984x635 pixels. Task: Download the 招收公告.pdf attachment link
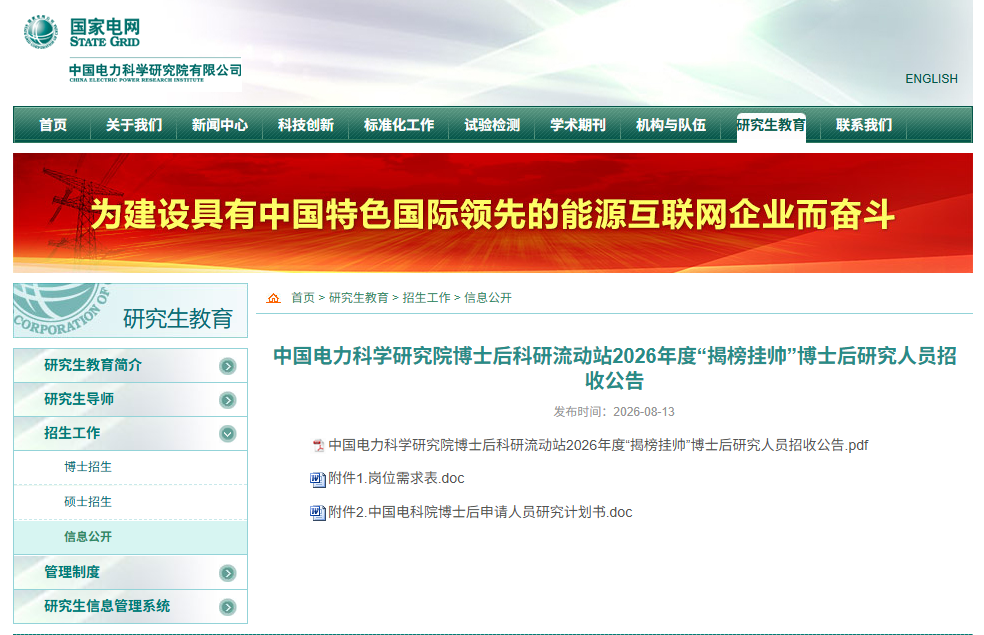(598, 446)
